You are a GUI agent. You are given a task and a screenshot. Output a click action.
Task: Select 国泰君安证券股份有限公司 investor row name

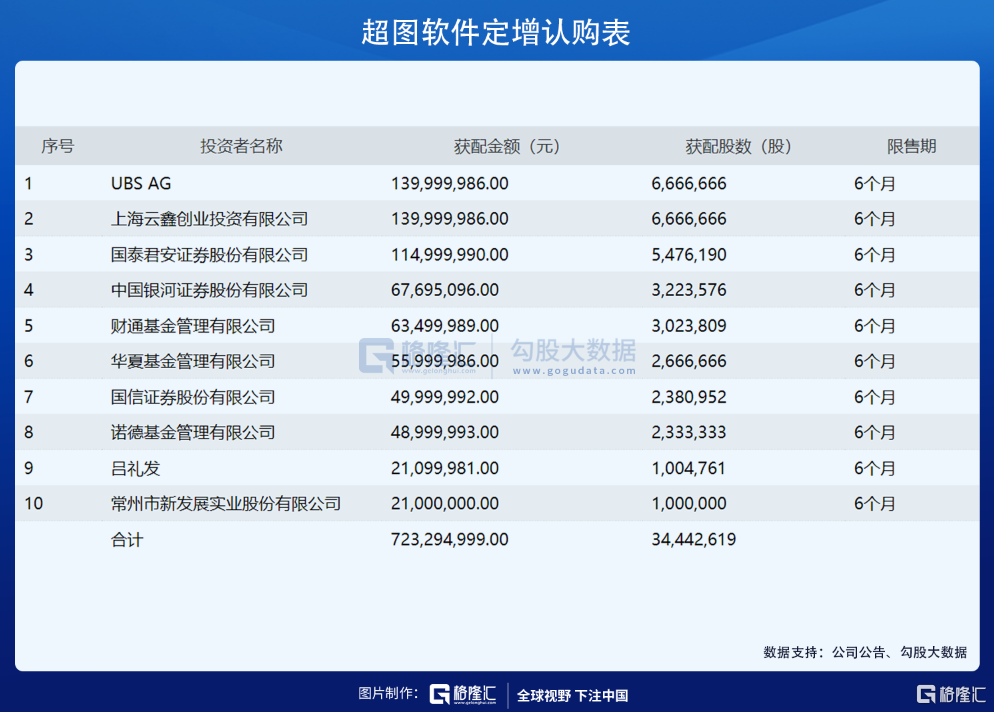coord(209,255)
